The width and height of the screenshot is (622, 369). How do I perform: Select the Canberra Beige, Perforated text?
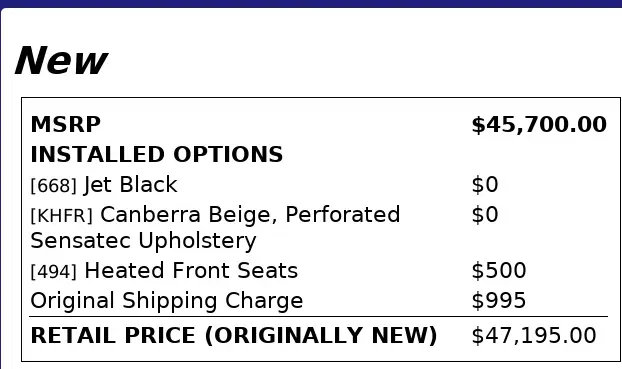pos(250,215)
